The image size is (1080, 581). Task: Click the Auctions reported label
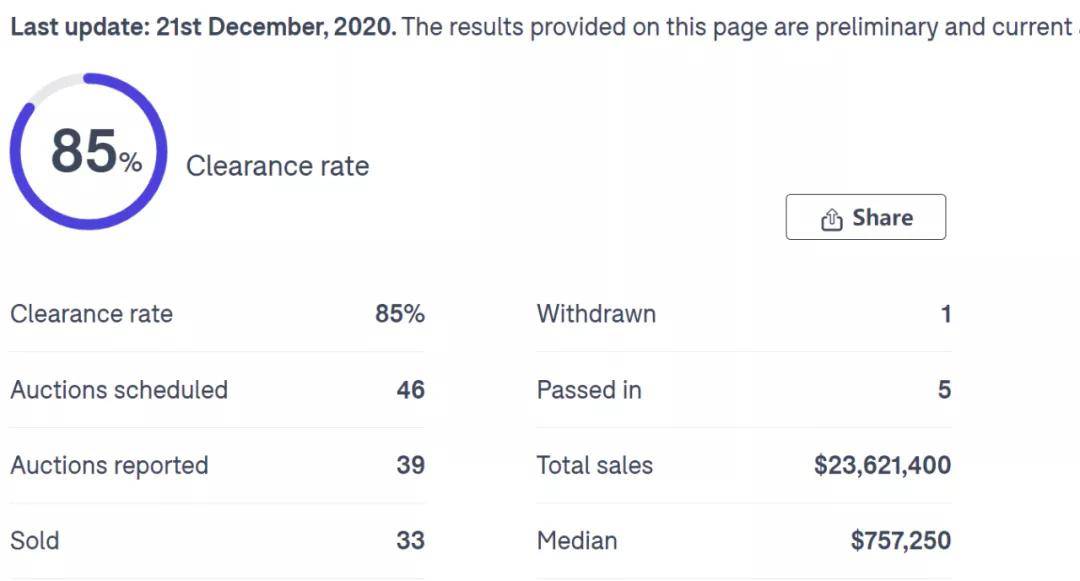pyautogui.click(x=109, y=466)
